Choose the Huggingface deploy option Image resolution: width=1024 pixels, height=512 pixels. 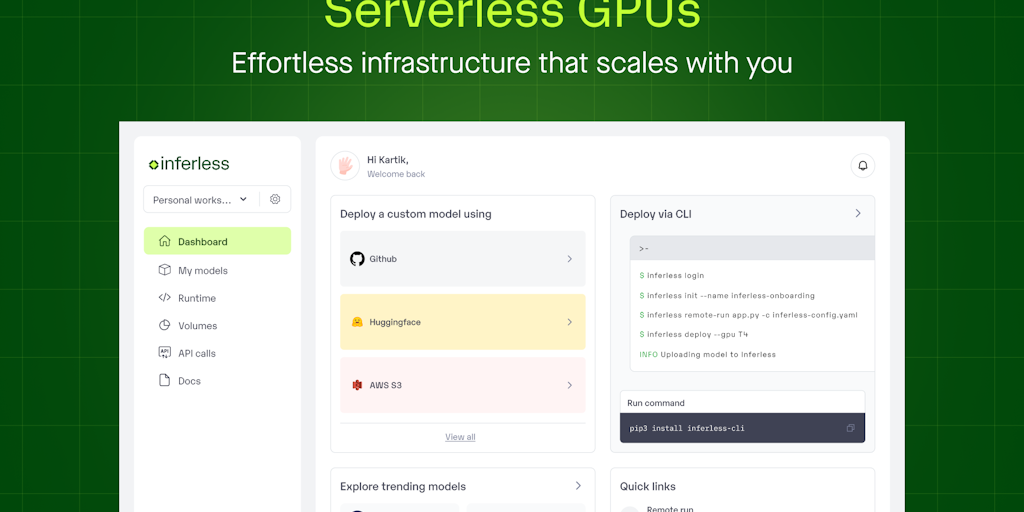pos(462,322)
